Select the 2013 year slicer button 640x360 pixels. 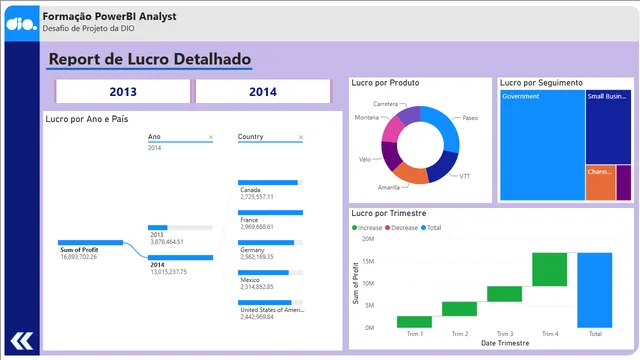pyautogui.click(x=123, y=91)
